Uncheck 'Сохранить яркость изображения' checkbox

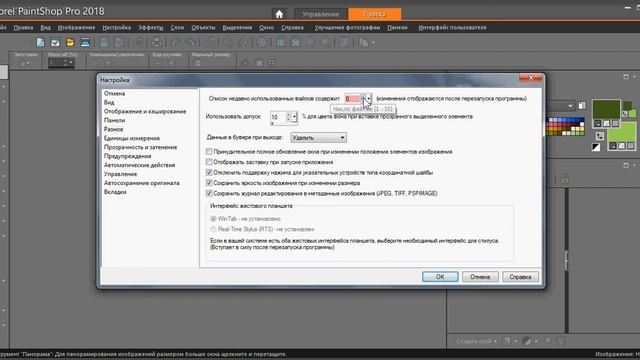pos(209,183)
